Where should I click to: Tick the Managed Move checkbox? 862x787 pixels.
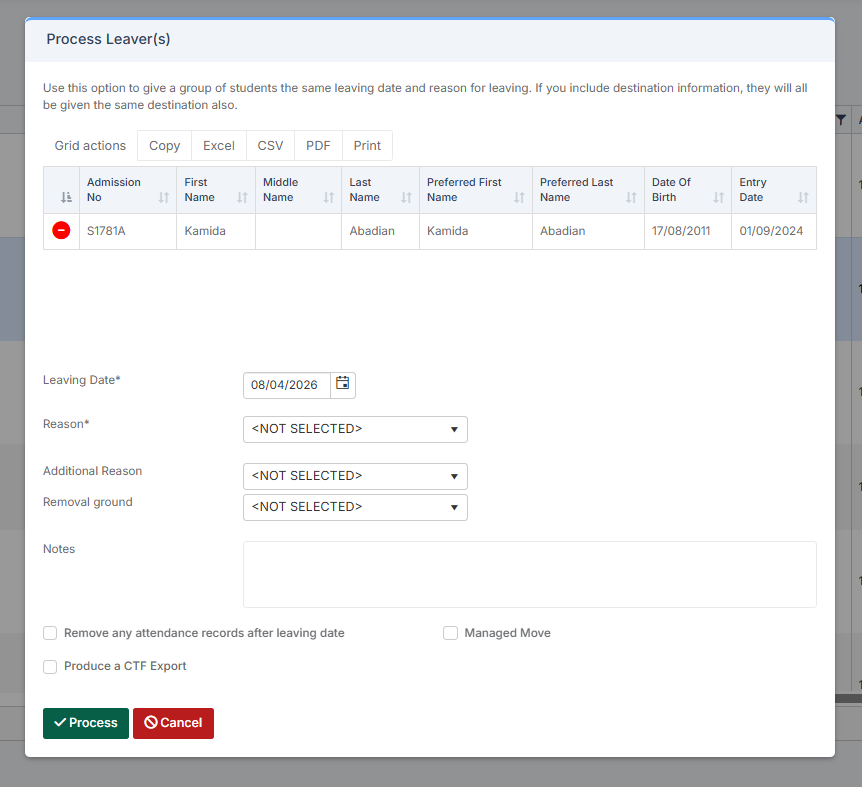coord(451,633)
